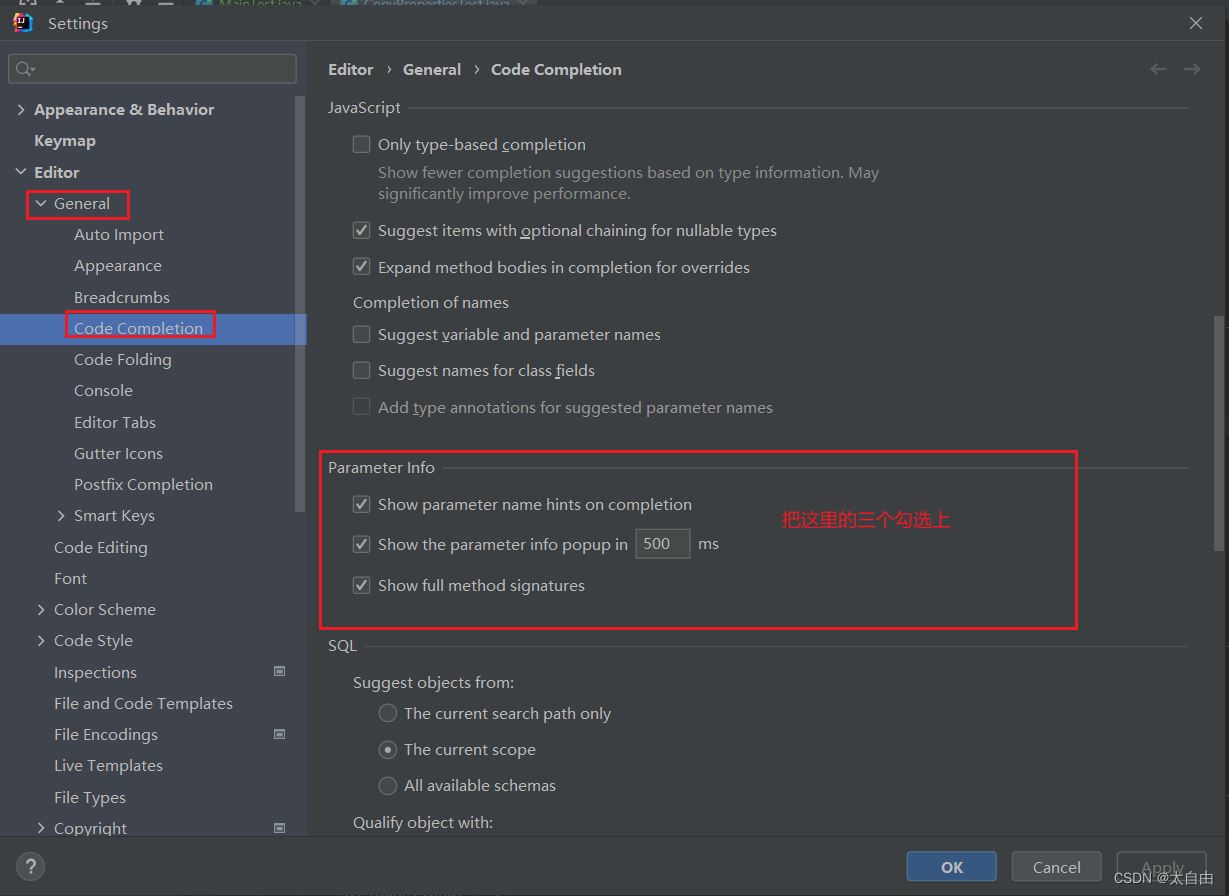This screenshot has width=1229, height=896.
Task: Click the project-level icon beside File Encodings
Action: [280, 734]
